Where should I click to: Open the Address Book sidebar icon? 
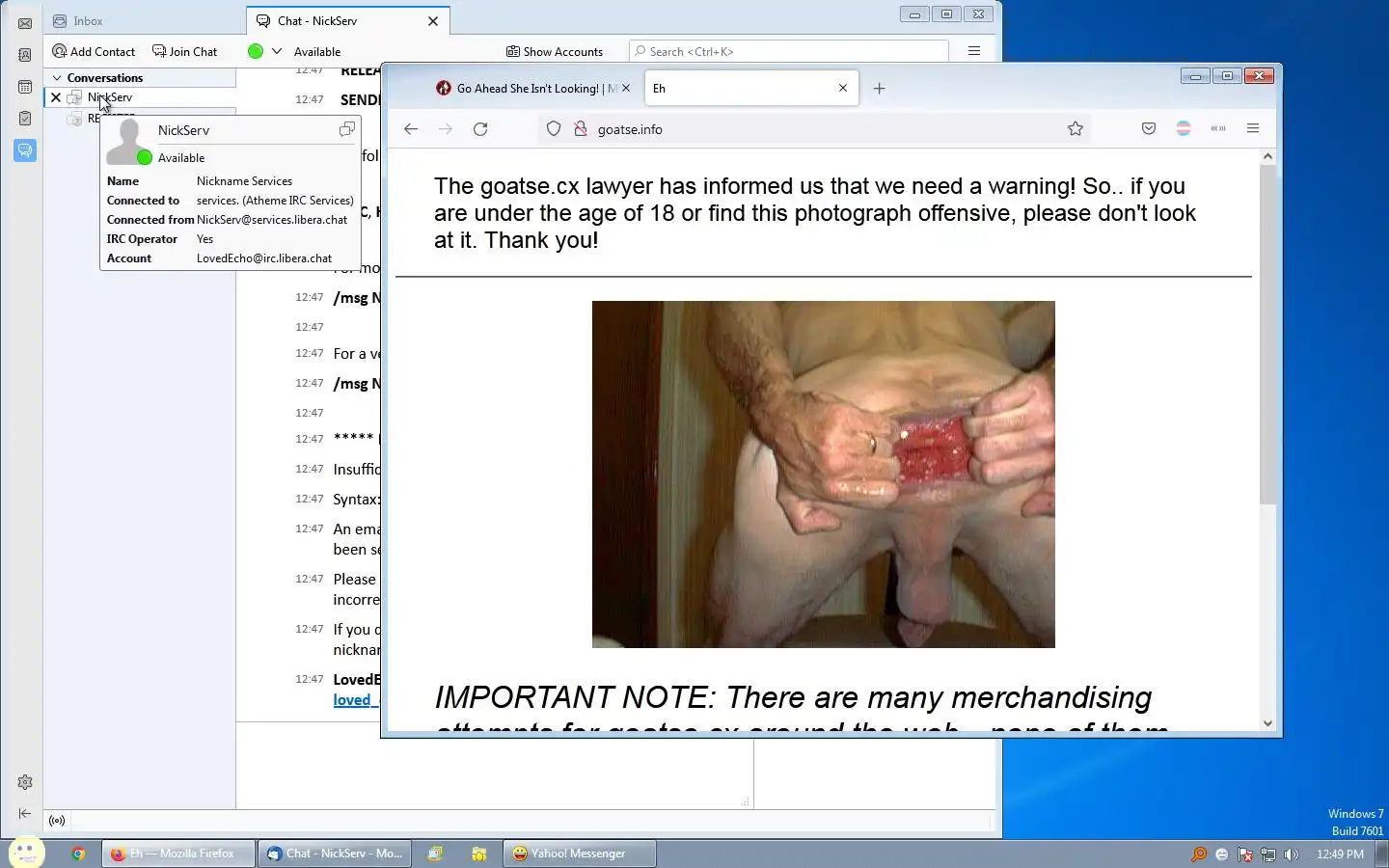pos(25,55)
